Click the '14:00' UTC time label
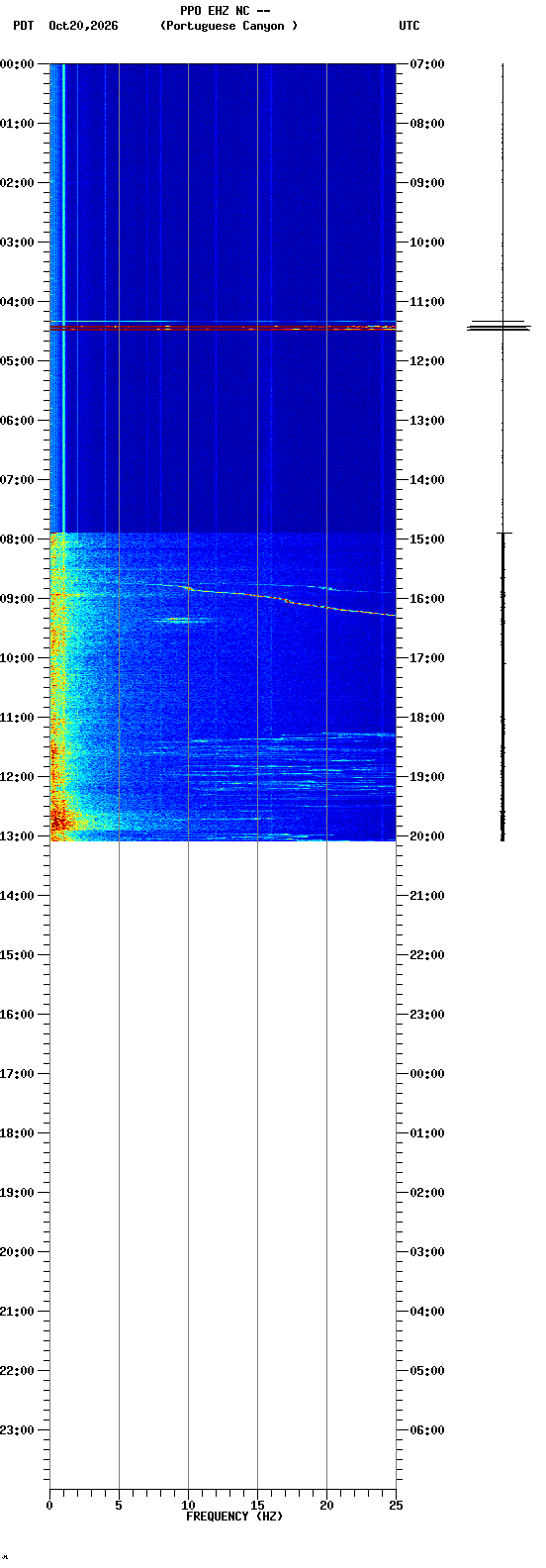The image size is (546, 1568). tap(427, 480)
